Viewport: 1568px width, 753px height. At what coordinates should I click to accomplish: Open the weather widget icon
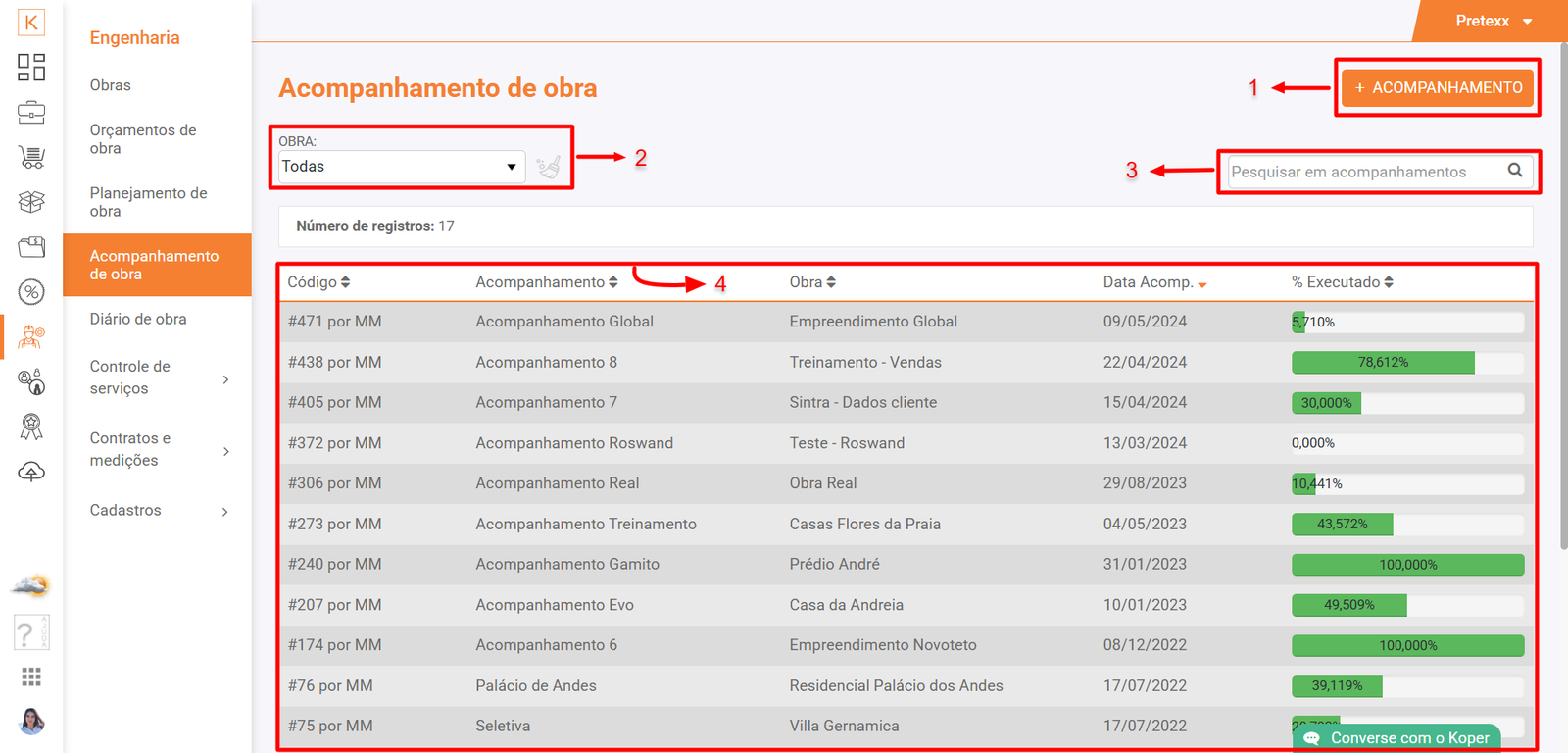pyautogui.click(x=30, y=586)
